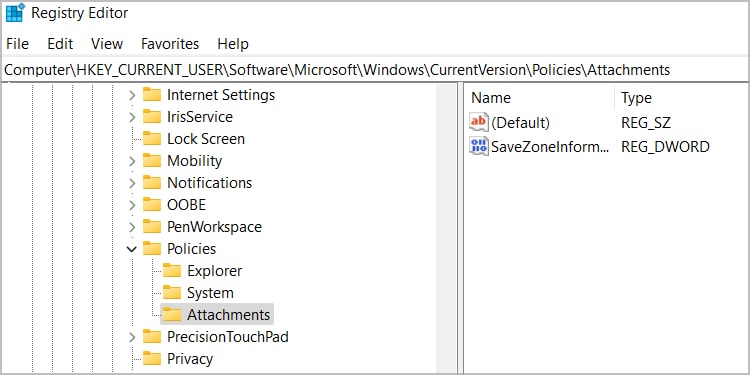
Task: Select the Lock Screen folder icon
Action: (152, 139)
